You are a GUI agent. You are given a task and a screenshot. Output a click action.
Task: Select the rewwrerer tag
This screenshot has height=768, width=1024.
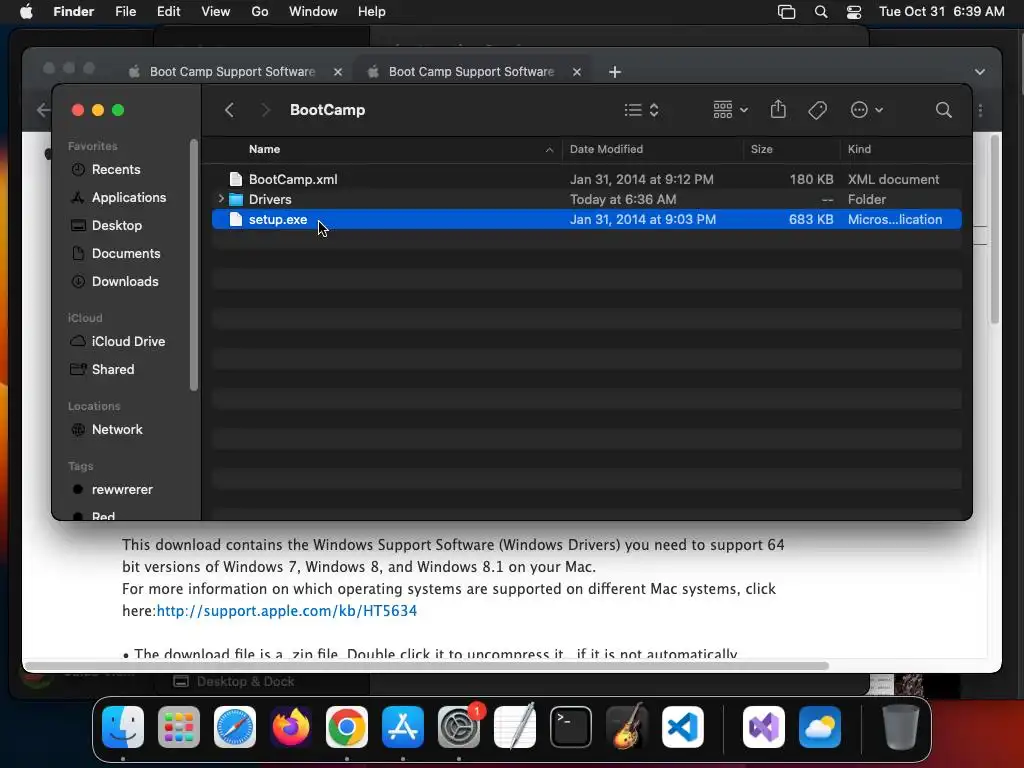pyautogui.click(x=121, y=490)
